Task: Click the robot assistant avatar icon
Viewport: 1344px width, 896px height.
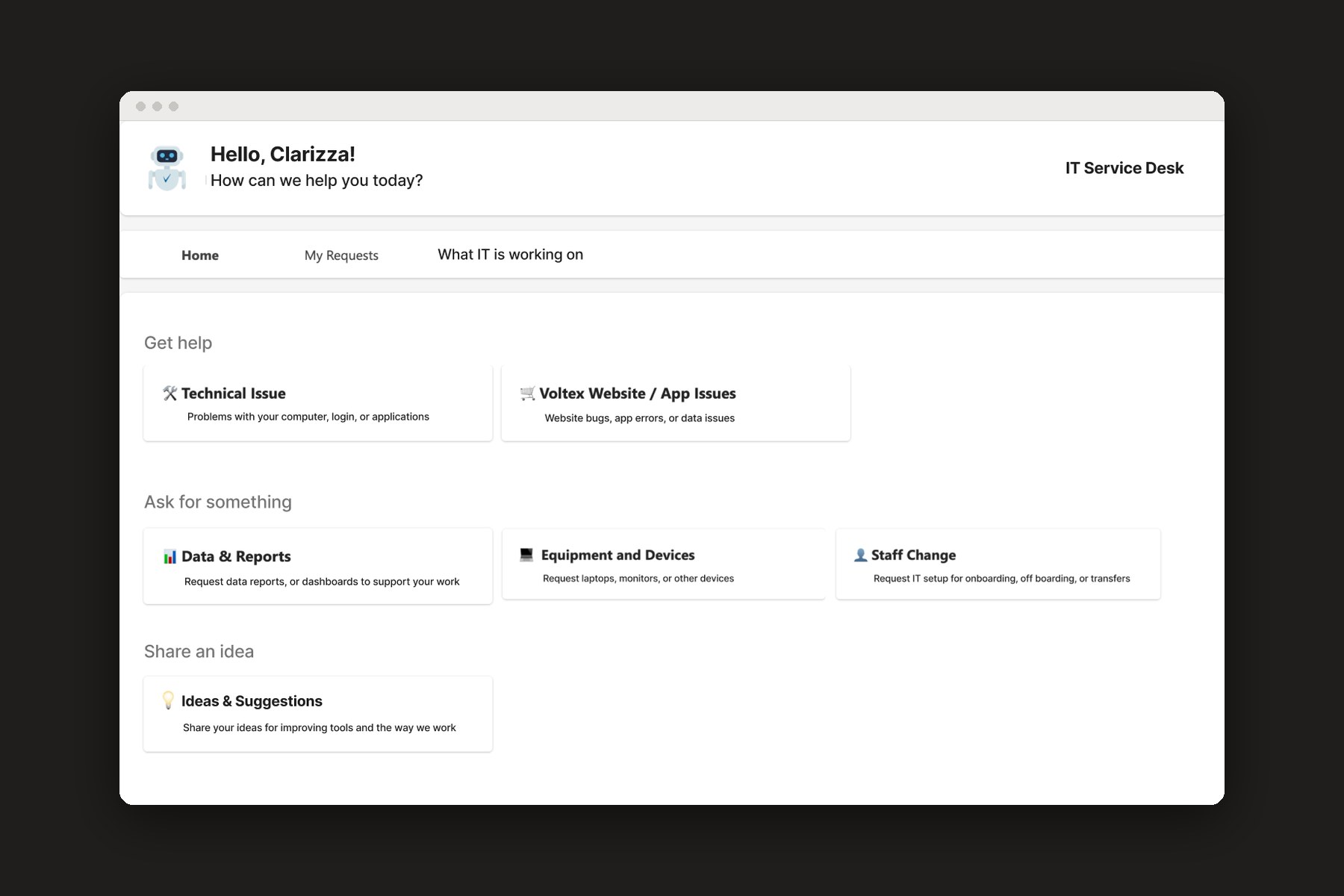Action: (167, 168)
